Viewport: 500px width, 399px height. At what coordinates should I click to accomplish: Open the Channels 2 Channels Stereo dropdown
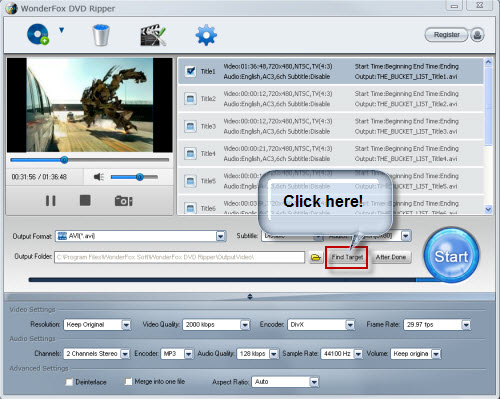[x=97, y=354]
